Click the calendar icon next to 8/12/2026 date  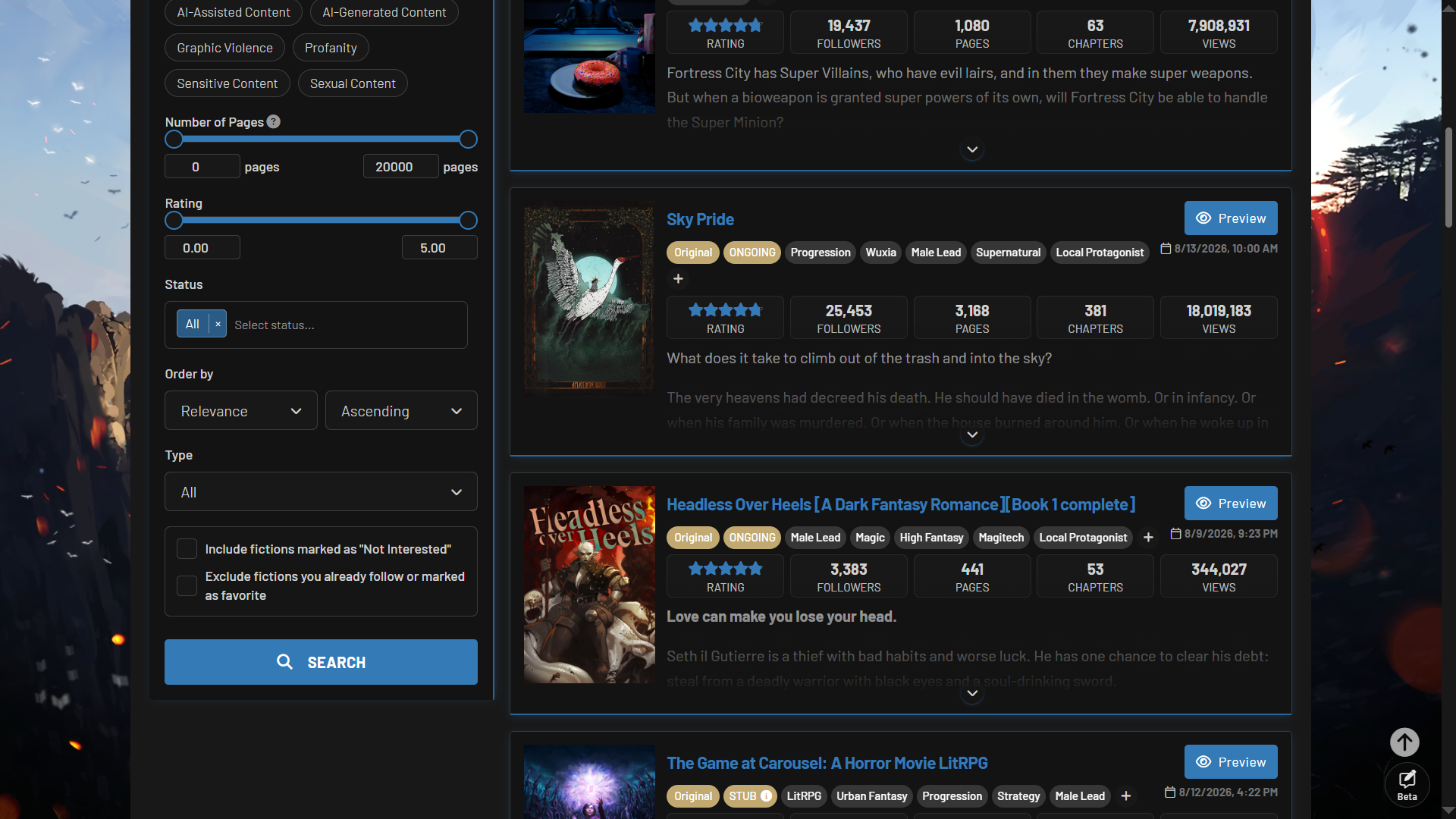(1170, 792)
